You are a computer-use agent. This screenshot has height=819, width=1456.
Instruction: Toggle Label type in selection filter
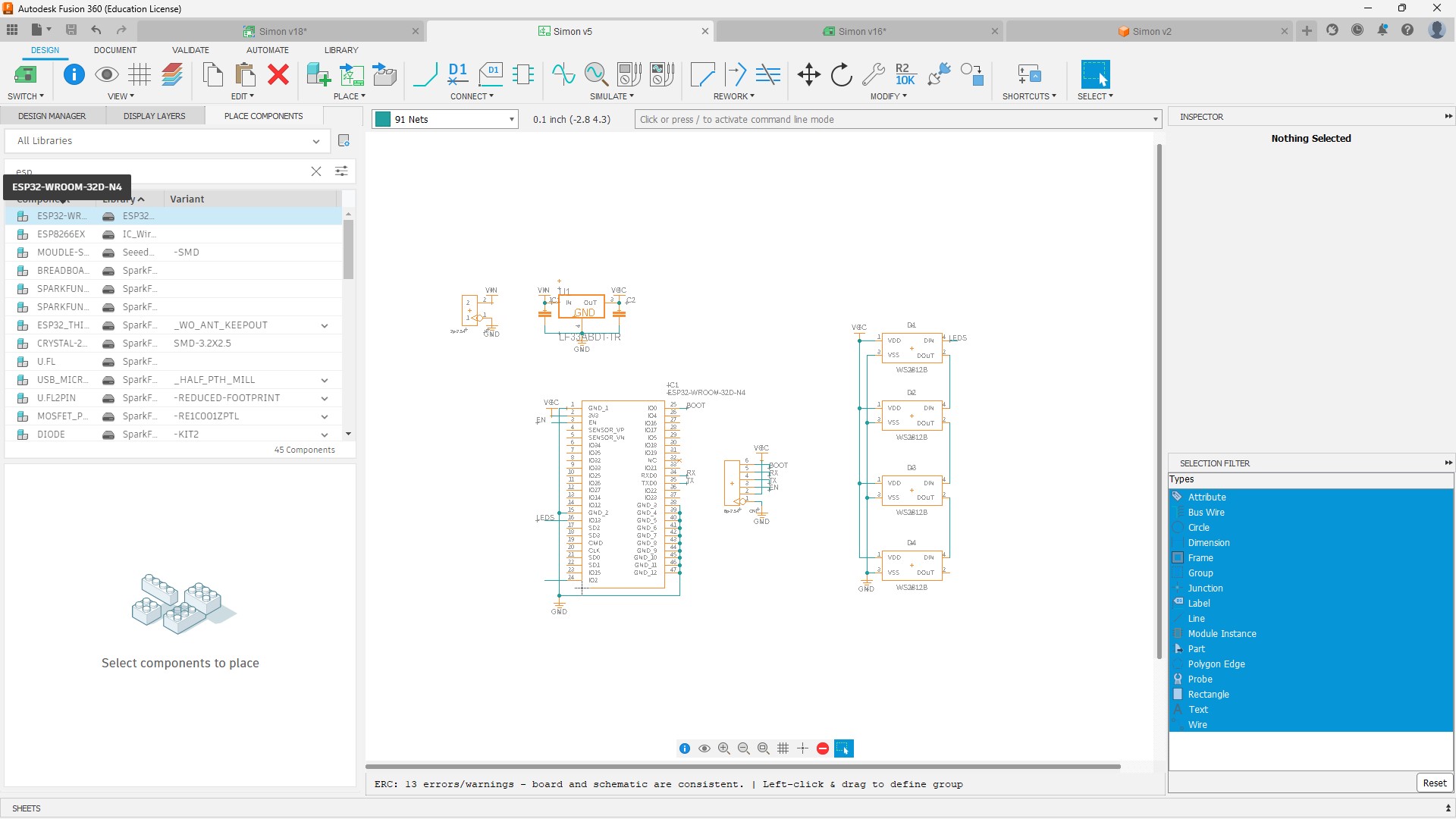click(1310, 603)
